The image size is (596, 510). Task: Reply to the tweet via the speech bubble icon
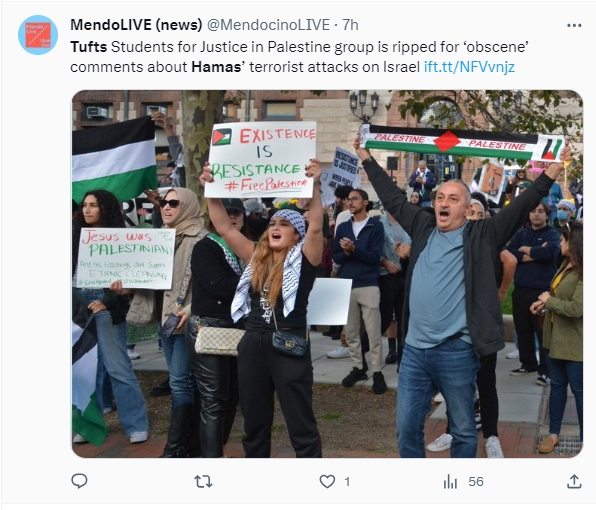coord(79,481)
